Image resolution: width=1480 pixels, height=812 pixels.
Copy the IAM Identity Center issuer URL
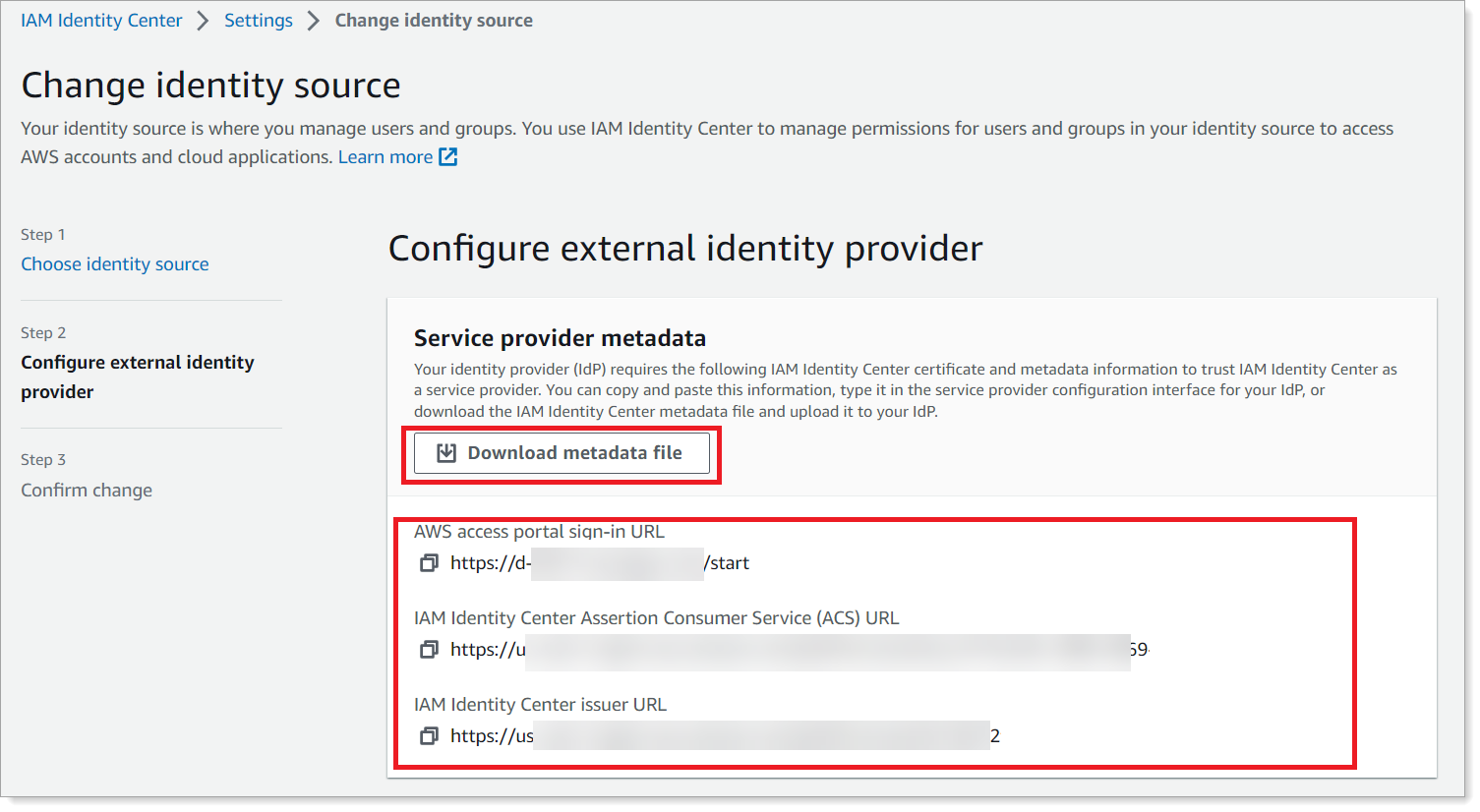pos(429,735)
